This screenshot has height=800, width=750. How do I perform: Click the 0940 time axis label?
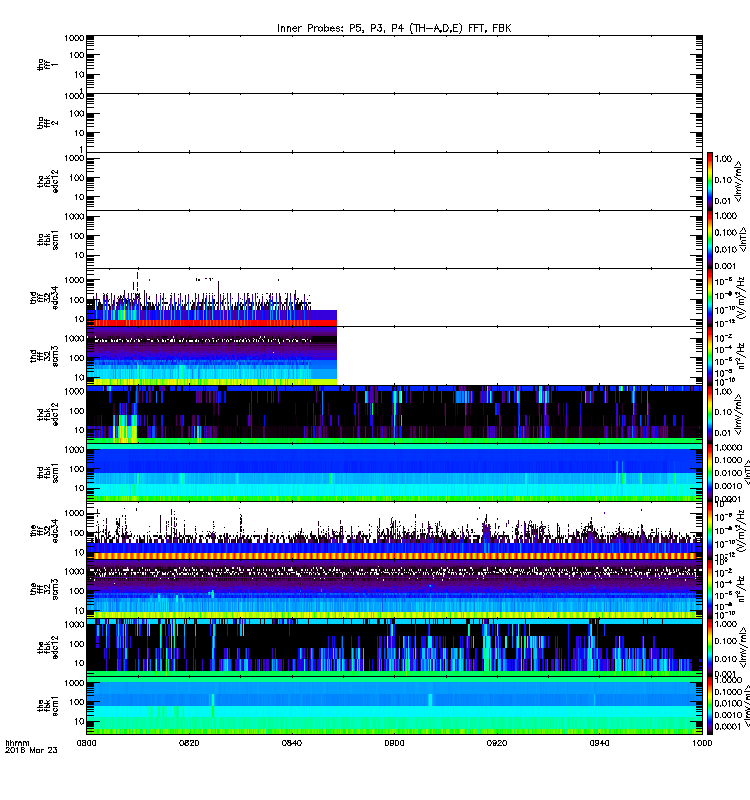(599, 743)
